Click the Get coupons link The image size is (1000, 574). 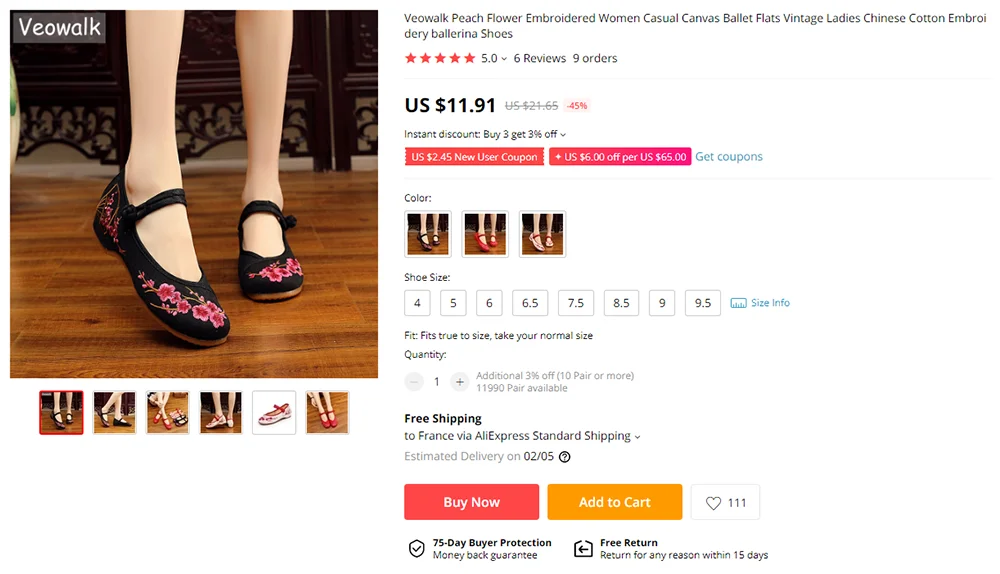(x=729, y=157)
